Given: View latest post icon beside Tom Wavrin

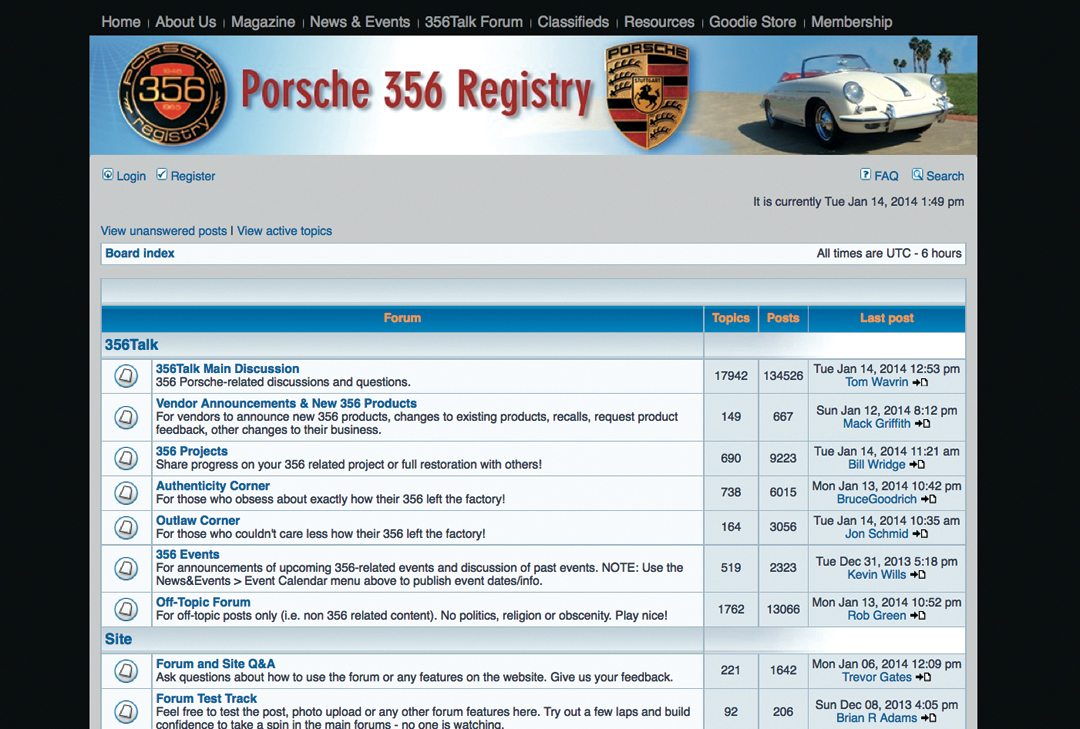Looking at the screenshot, I should click(920, 382).
